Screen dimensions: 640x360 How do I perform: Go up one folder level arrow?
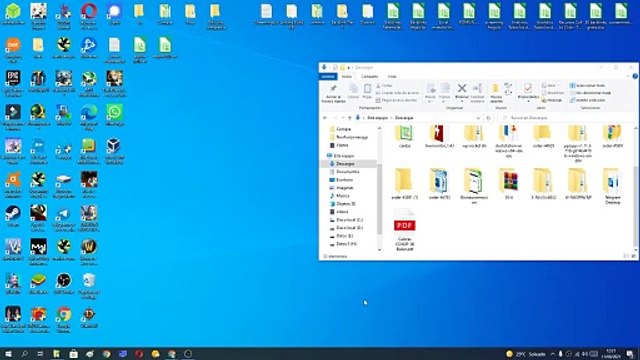(x=349, y=118)
